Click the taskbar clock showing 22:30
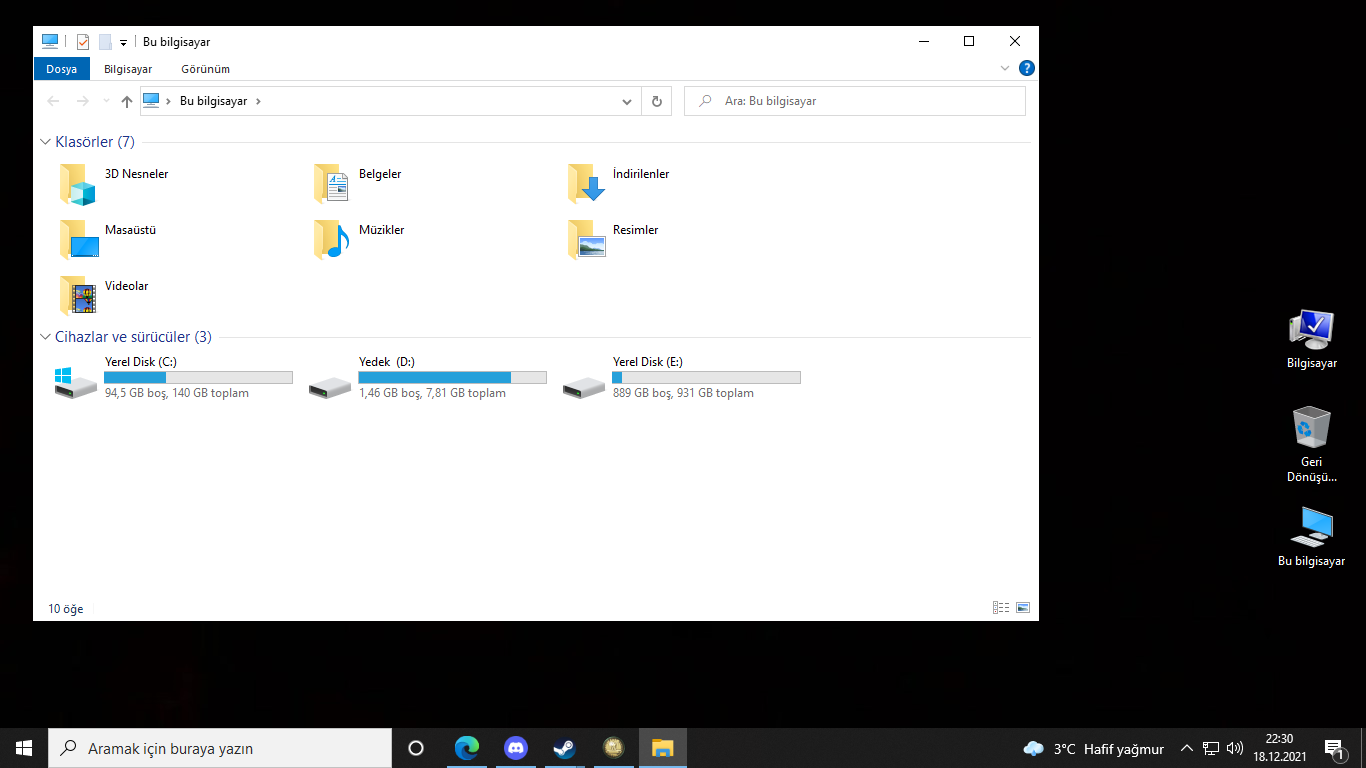 coord(1280,748)
